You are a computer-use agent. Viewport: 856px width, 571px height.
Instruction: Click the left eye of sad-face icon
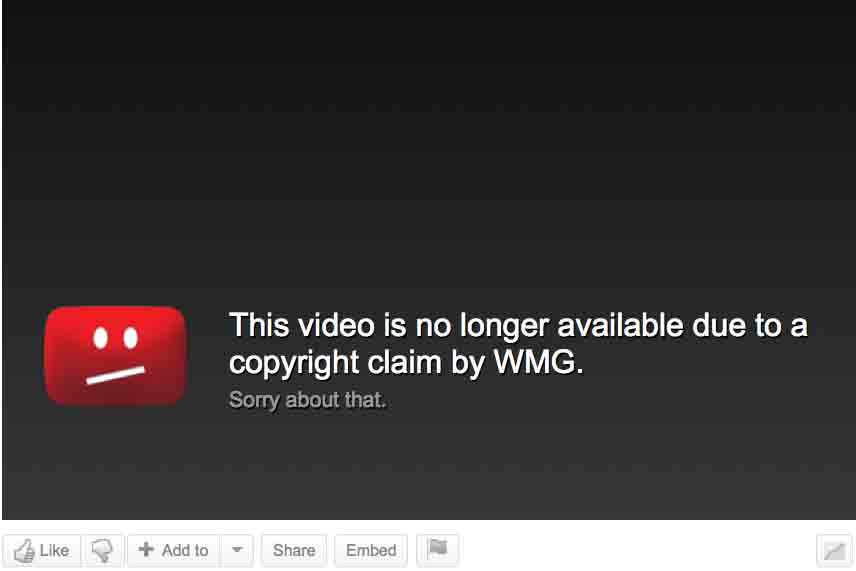click(100, 338)
